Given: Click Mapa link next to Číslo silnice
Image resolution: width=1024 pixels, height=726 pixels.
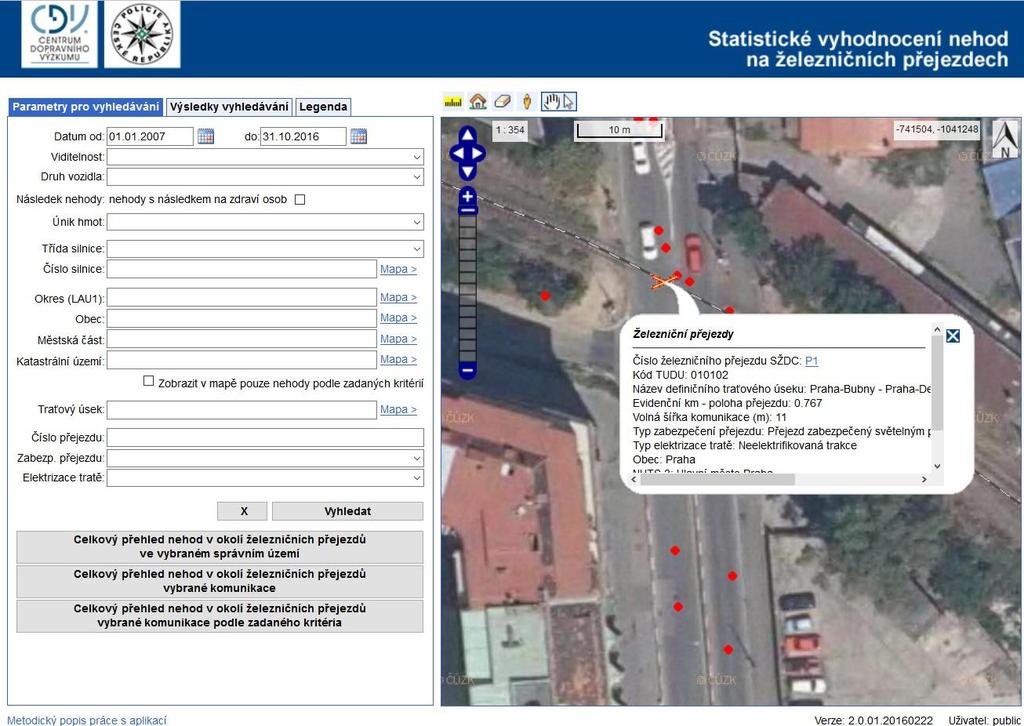Looking at the screenshot, I should tap(398, 269).
